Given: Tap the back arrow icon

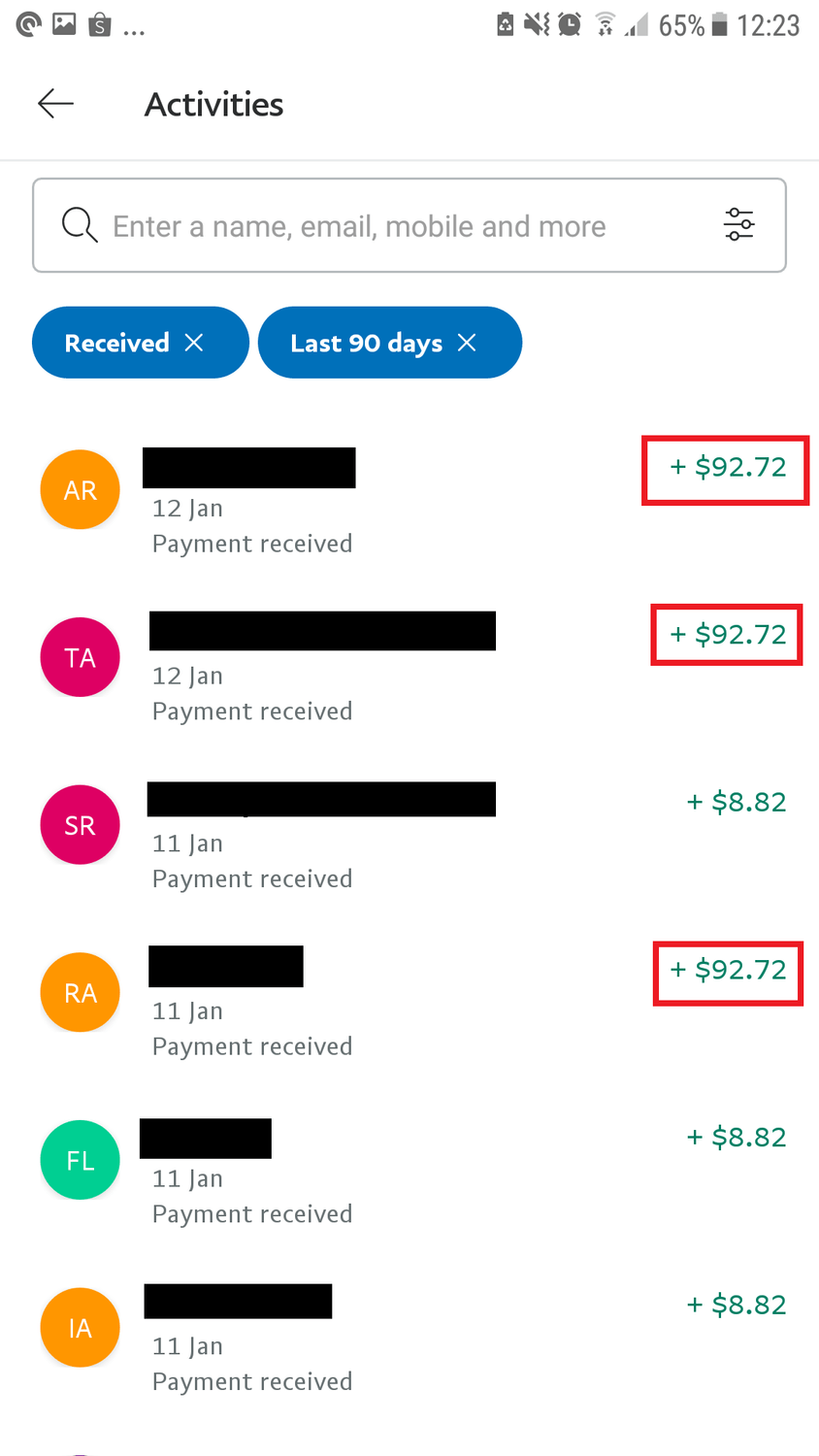Looking at the screenshot, I should pyautogui.click(x=55, y=103).
